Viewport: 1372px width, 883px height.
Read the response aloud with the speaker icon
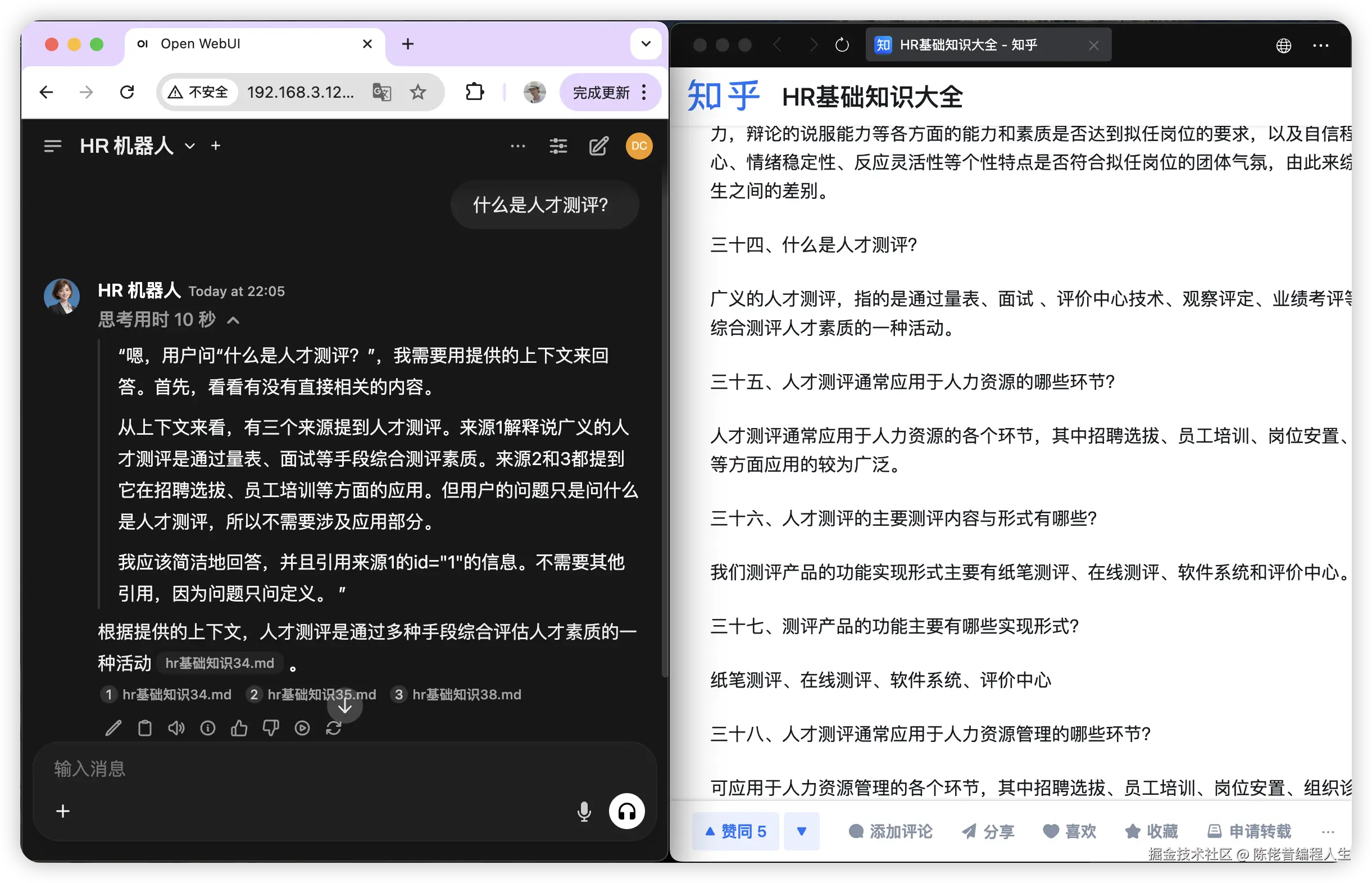[x=176, y=728]
